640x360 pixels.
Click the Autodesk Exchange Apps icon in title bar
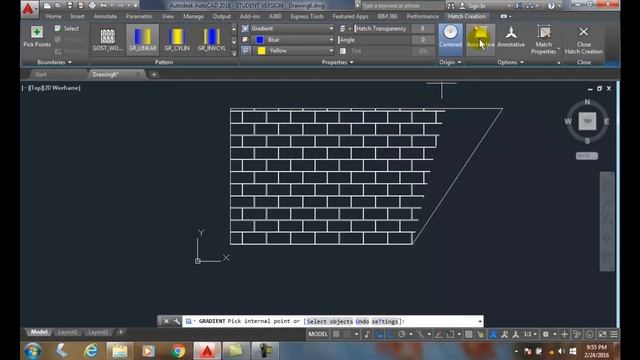tap(518, 6)
